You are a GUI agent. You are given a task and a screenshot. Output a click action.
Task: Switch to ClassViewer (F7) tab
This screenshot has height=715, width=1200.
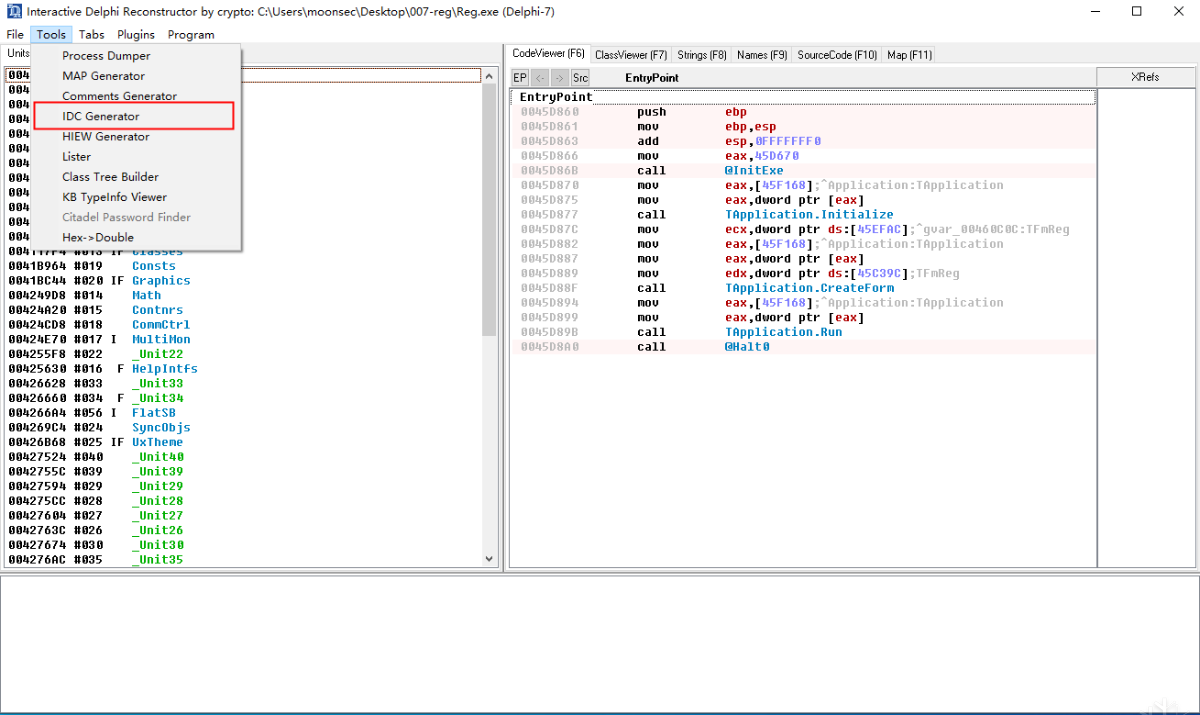631,55
